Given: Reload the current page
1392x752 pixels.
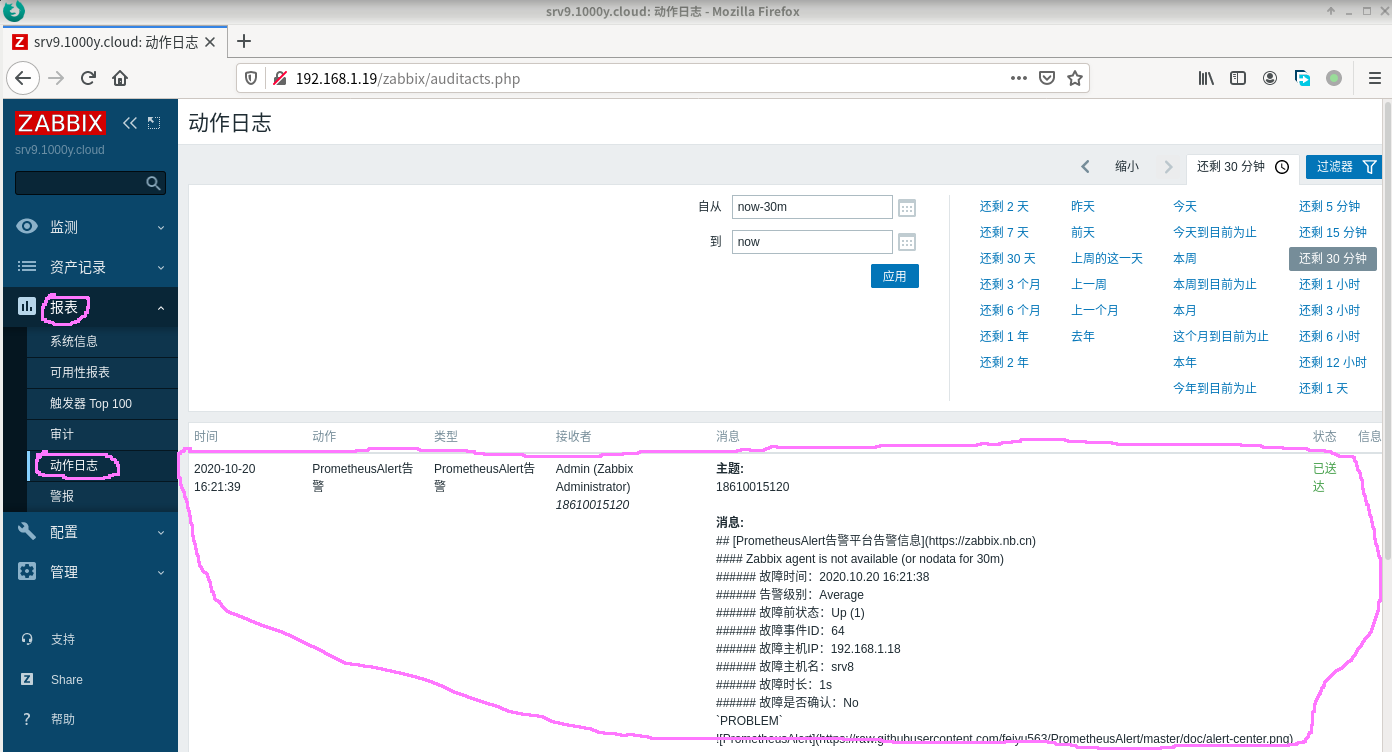Looking at the screenshot, I should point(88,78).
